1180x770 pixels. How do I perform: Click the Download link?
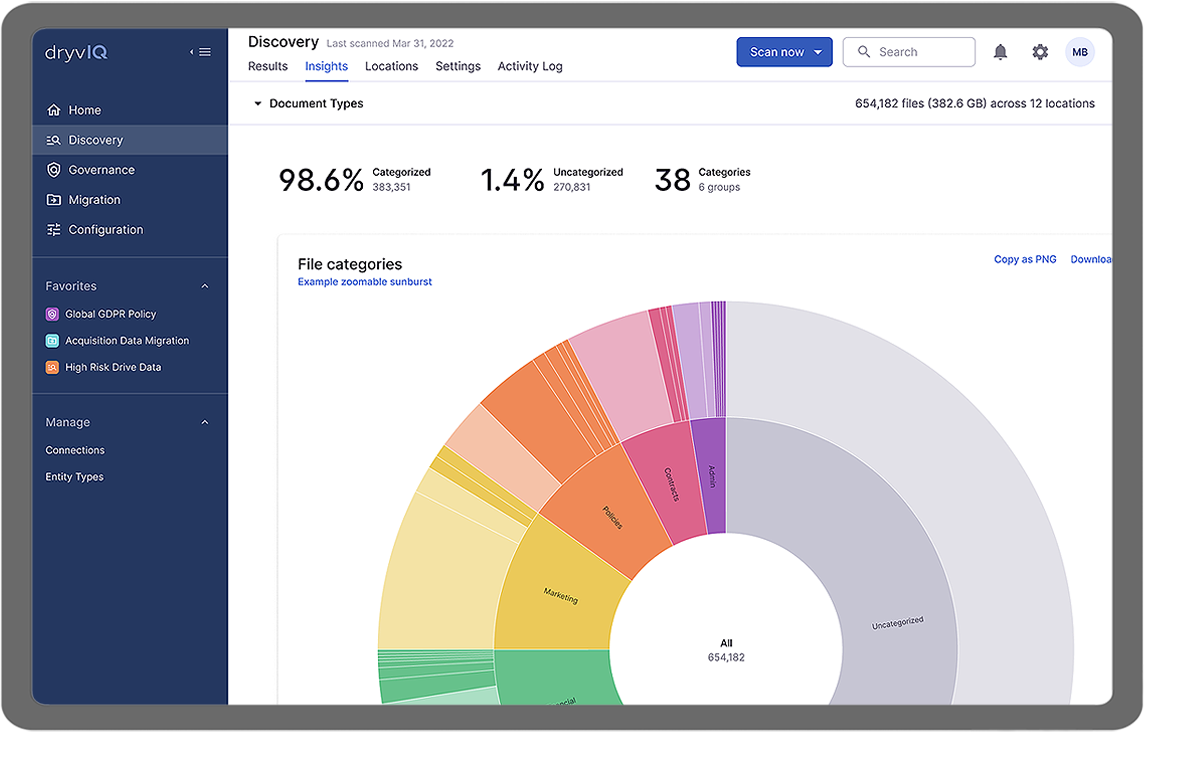tap(1090, 259)
